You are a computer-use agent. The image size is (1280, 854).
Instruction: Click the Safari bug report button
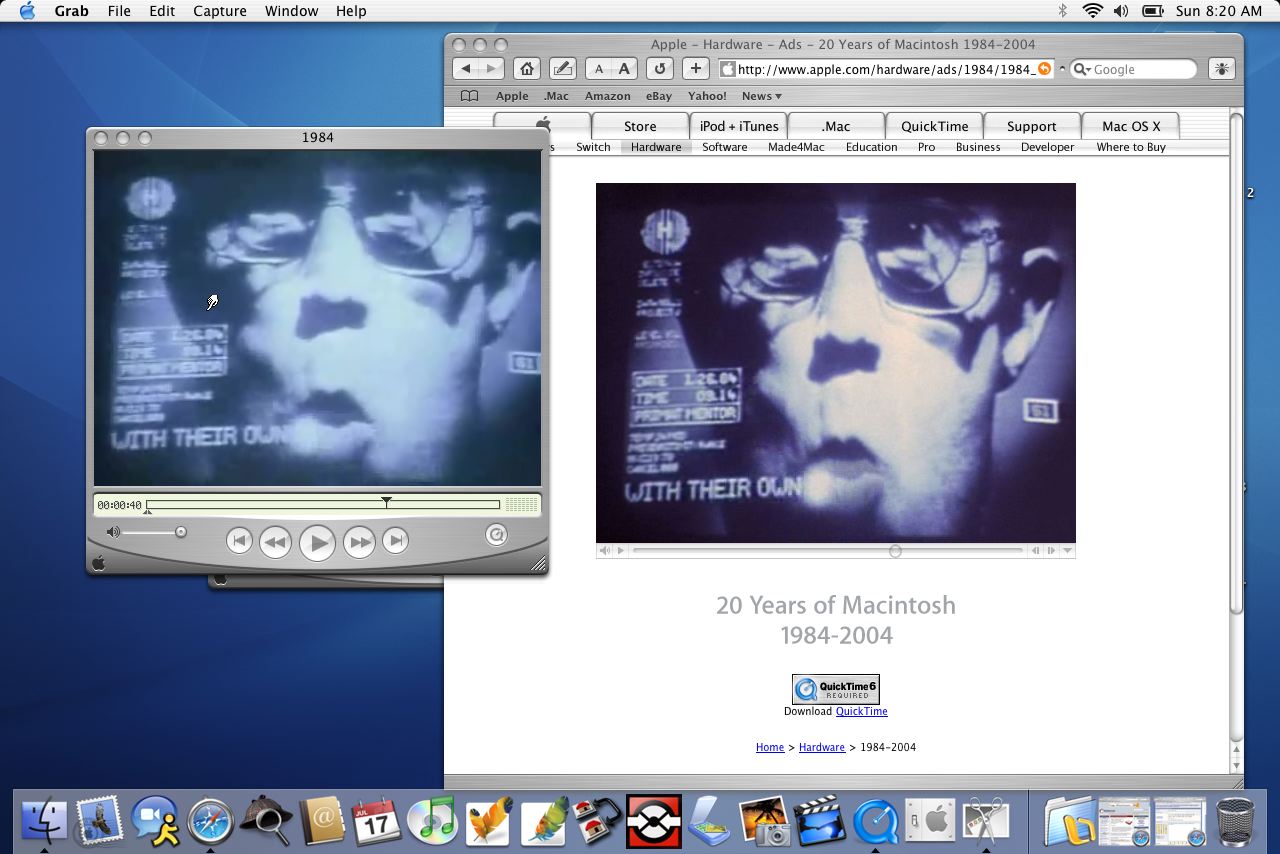pyautogui.click(x=1221, y=69)
